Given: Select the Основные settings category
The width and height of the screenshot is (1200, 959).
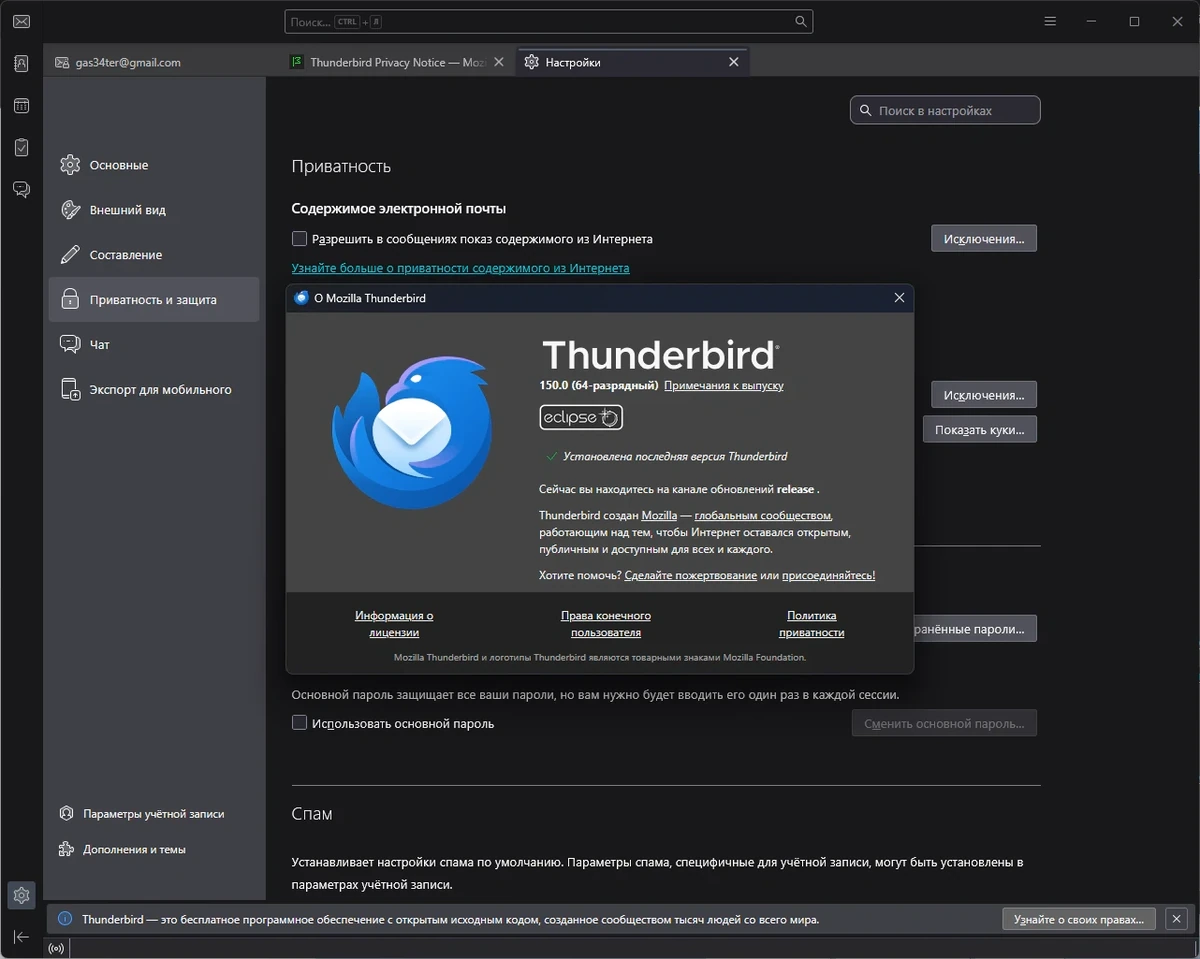Looking at the screenshot, I should [x=154, y=165].
